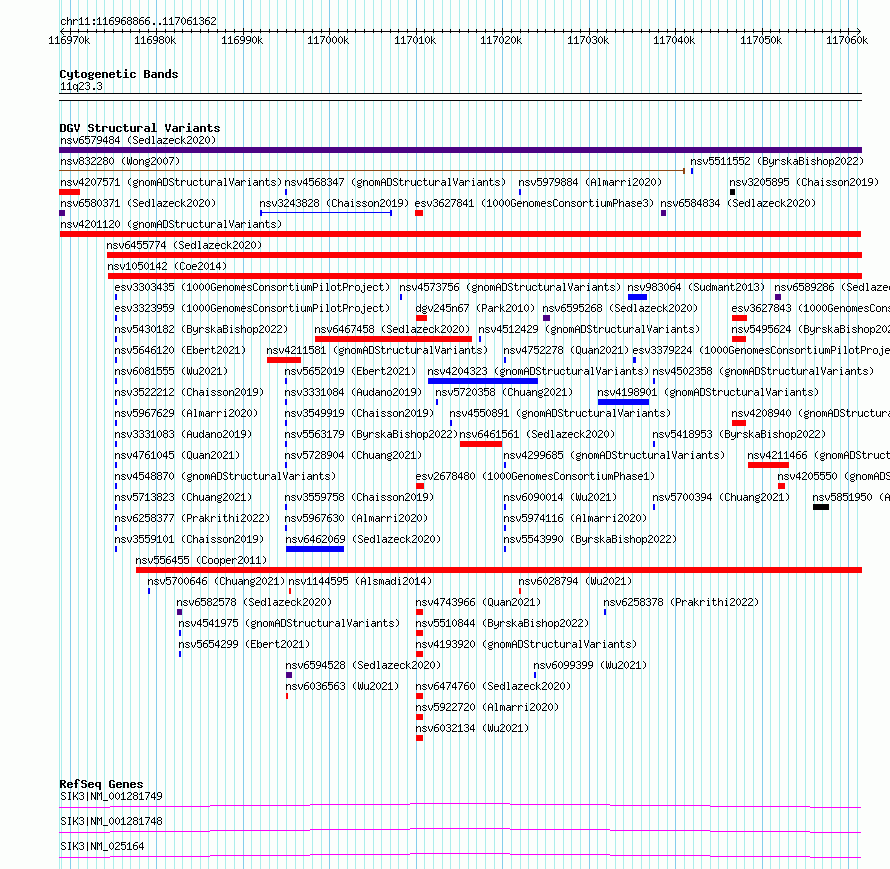
Task: Click the blue line glyph for nsv3243828
Action: click(326, 213)
